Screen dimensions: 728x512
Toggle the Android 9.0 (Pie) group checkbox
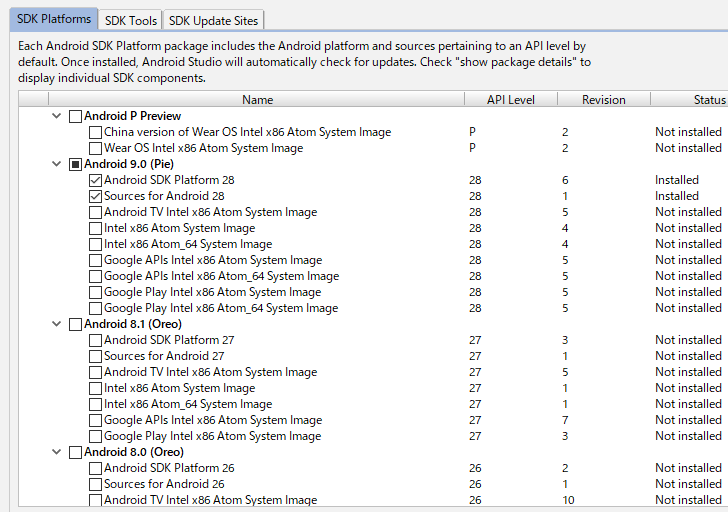[75, 164]
